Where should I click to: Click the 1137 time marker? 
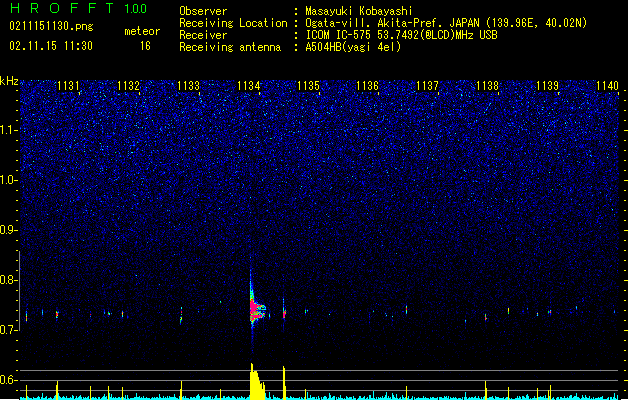pos(428,85)
